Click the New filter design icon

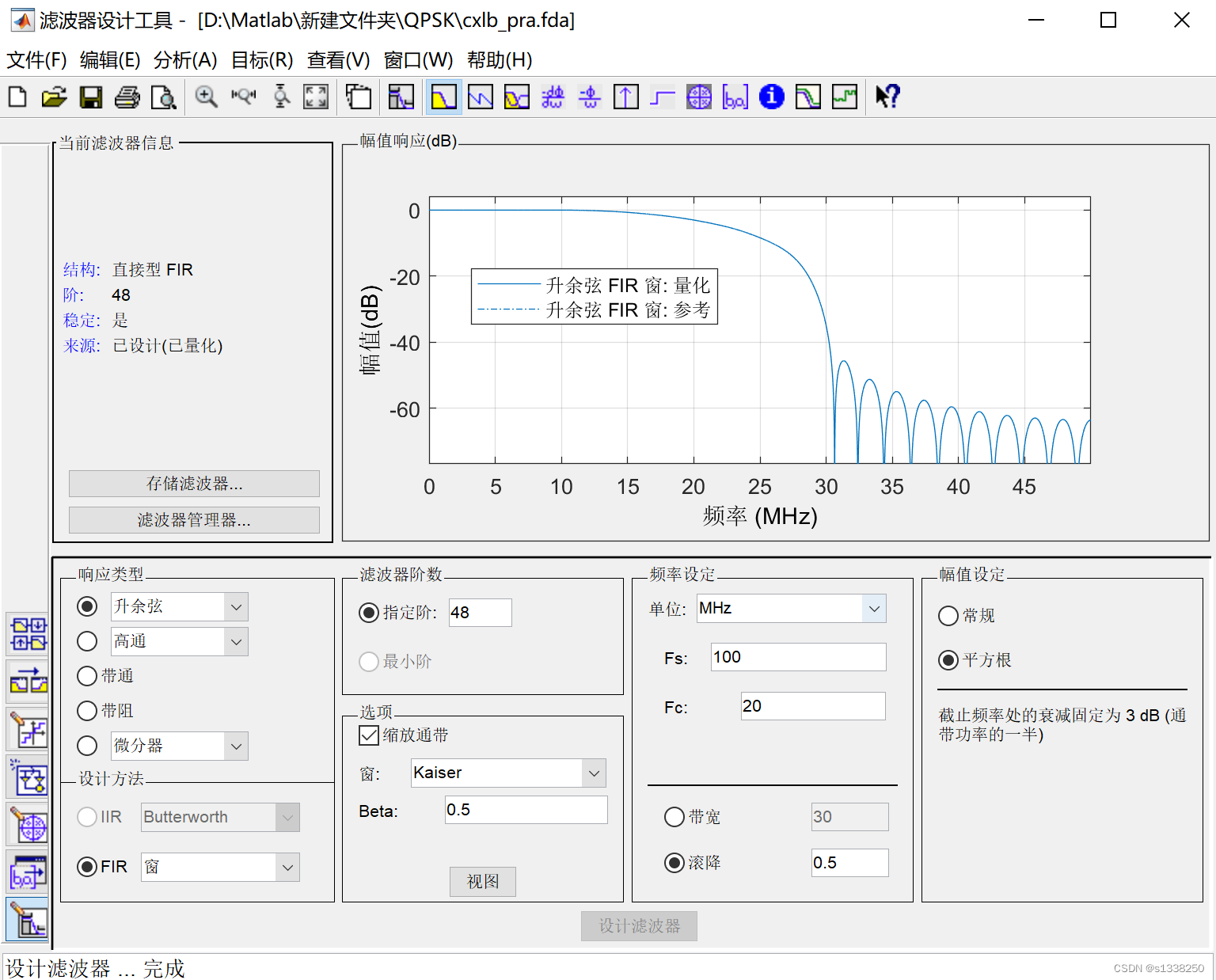click(x=17, y=97)
